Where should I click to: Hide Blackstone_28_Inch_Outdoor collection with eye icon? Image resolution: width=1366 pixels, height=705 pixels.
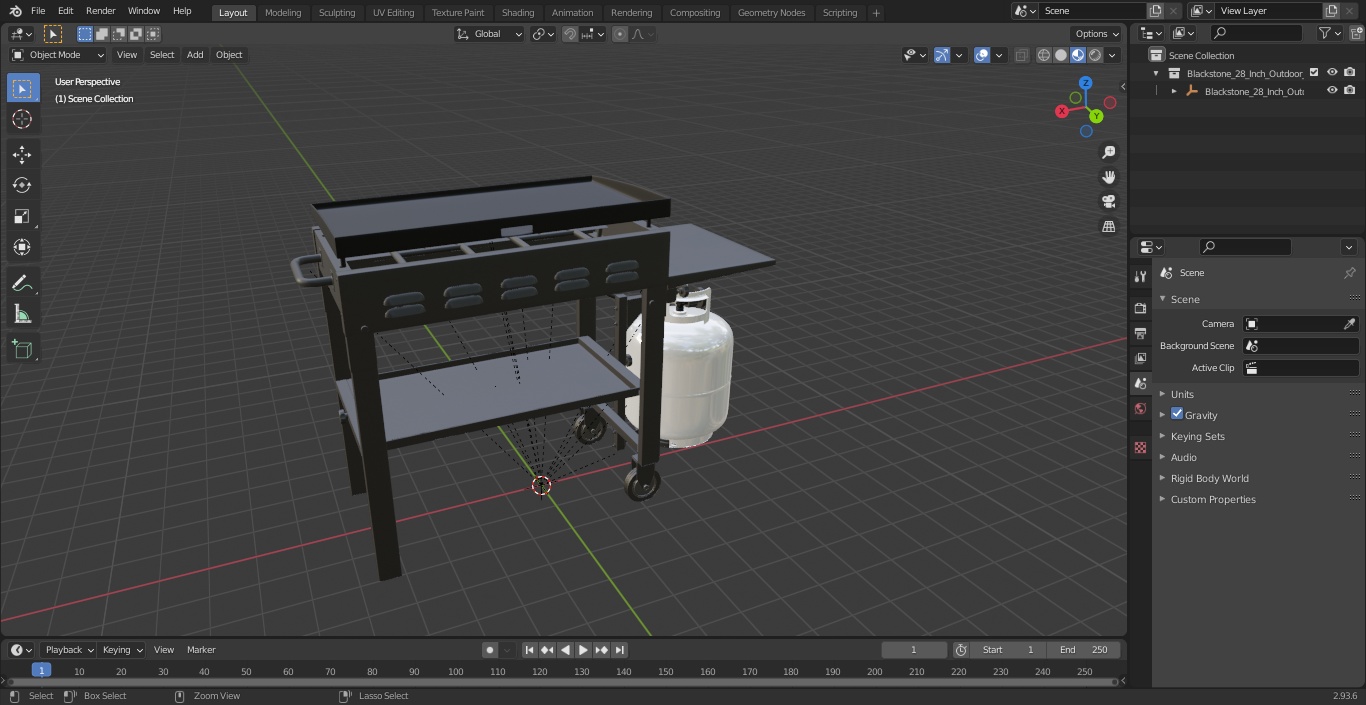1332,72
